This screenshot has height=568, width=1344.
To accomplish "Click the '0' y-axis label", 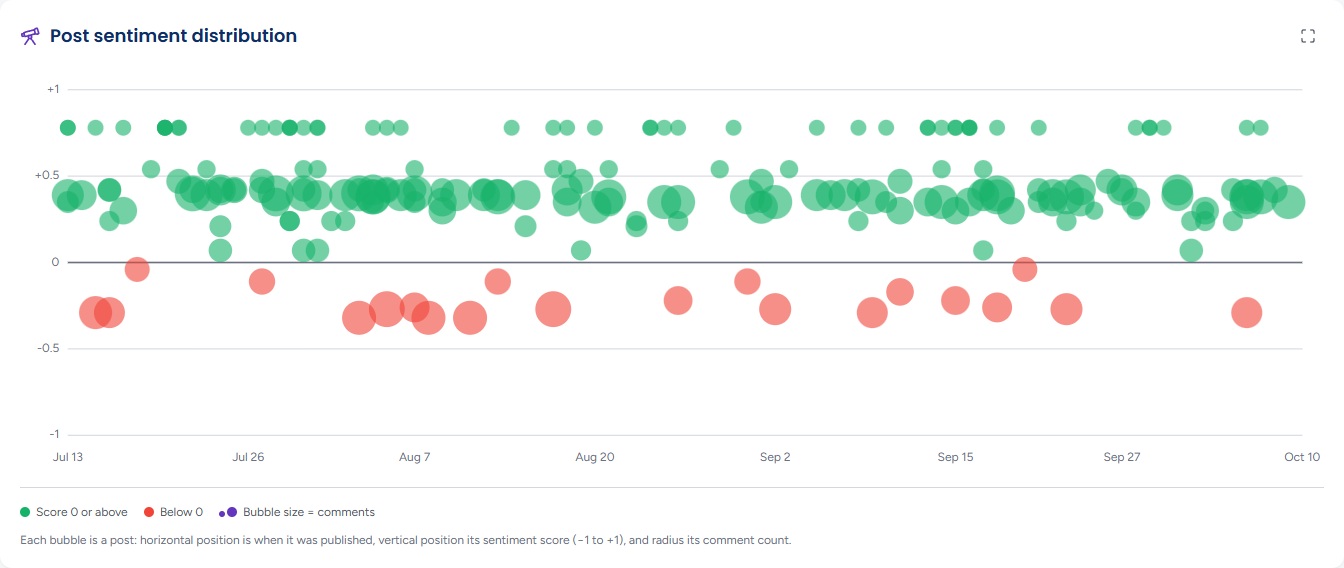I will point(56,262).
